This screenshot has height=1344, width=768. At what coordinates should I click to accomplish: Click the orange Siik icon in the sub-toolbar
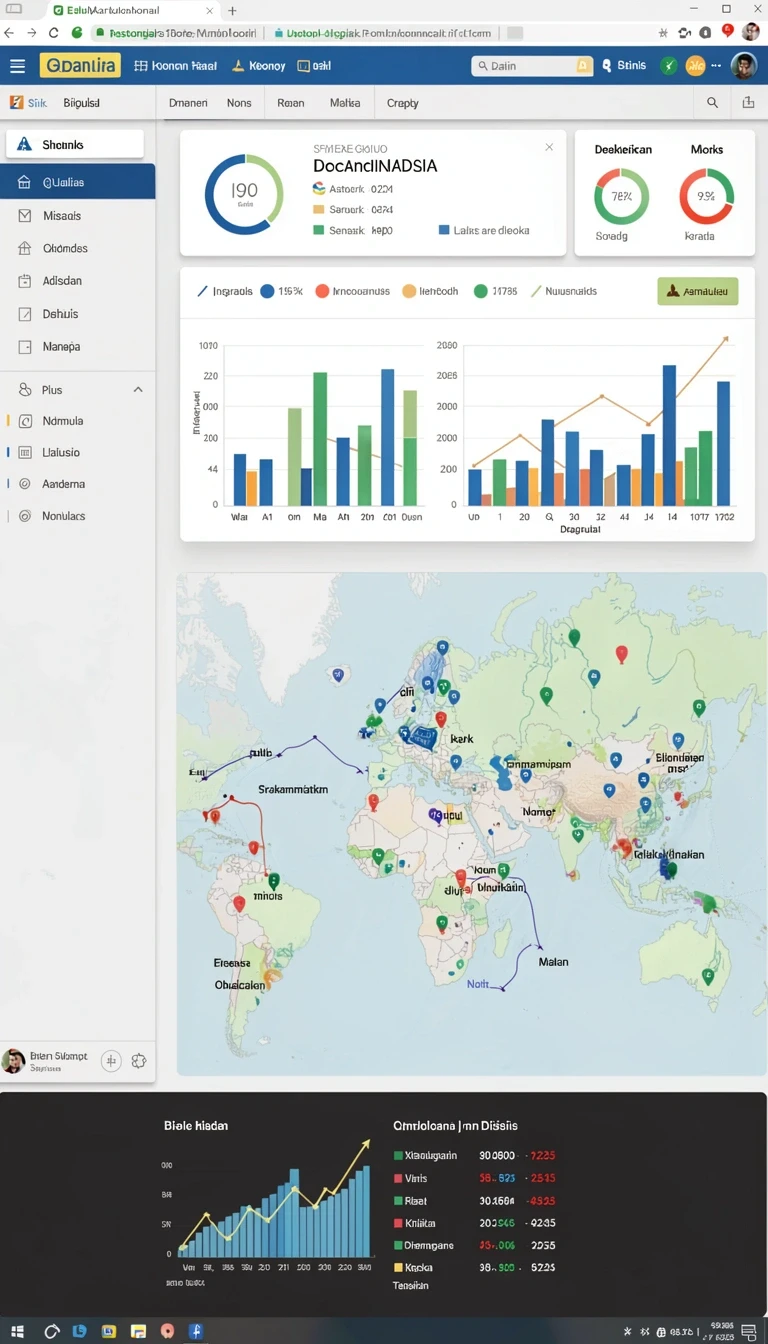pyautogui.click(x=16, y=102)
